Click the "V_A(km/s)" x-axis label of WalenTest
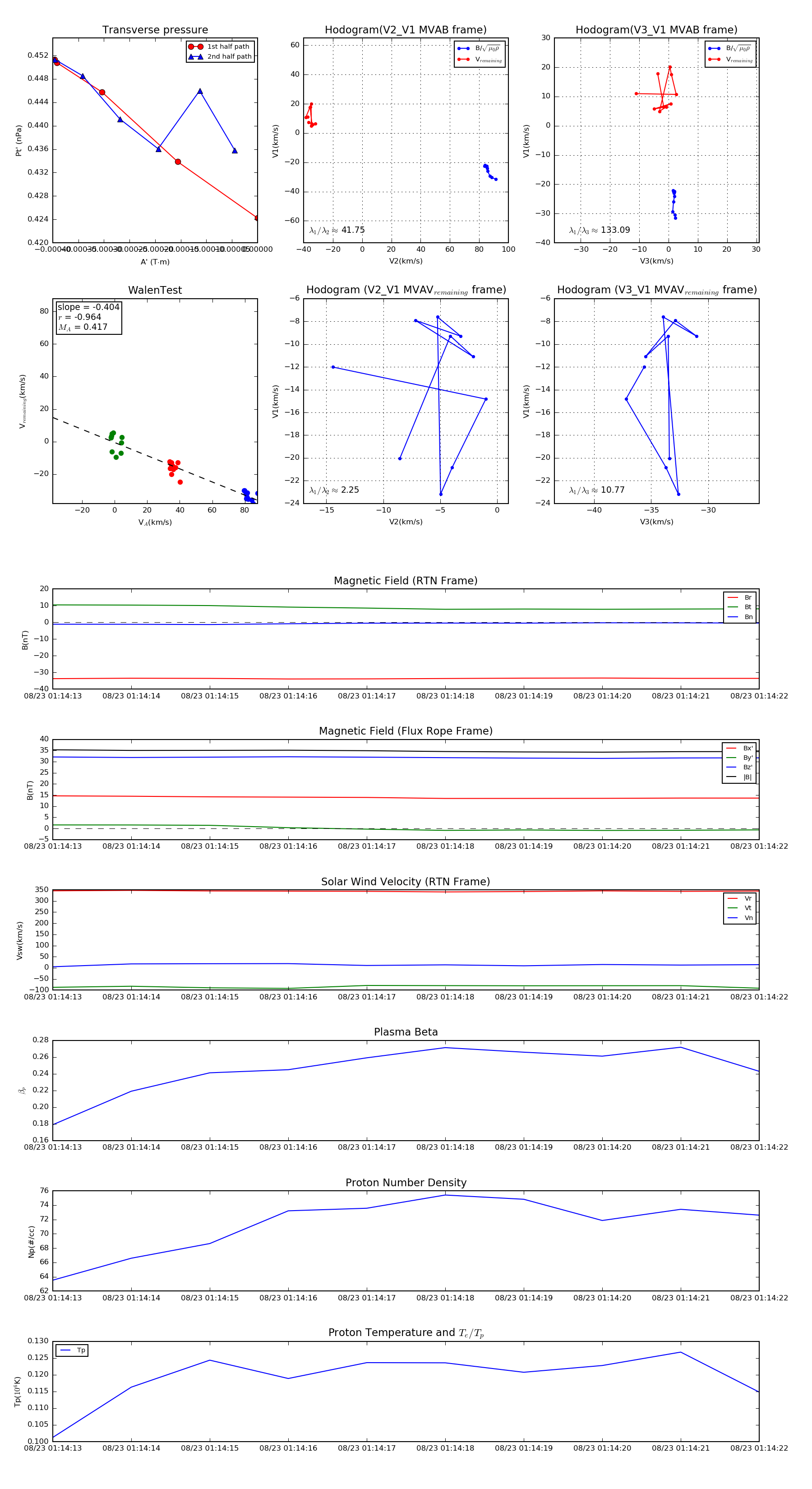Screen dimensions: 812x1489 (155, 523)
